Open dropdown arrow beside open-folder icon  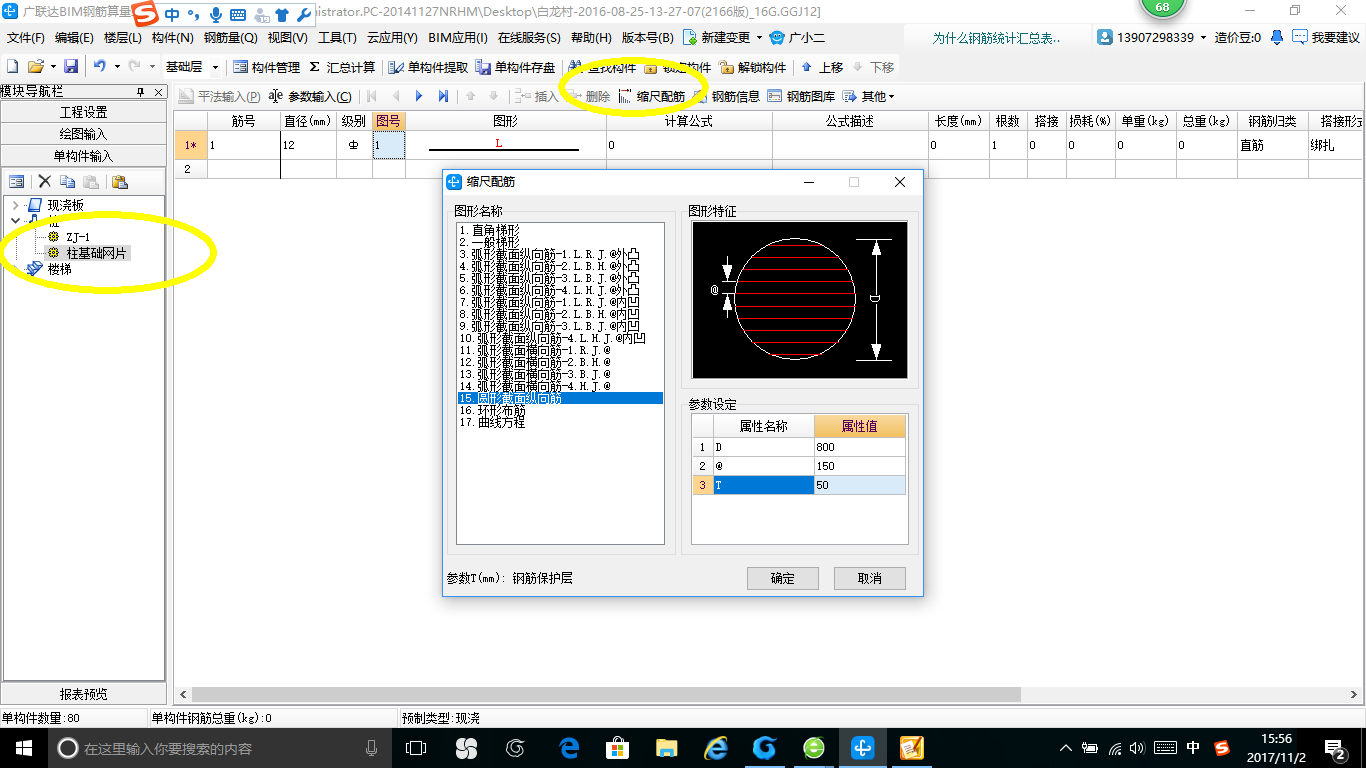(51, 67)
